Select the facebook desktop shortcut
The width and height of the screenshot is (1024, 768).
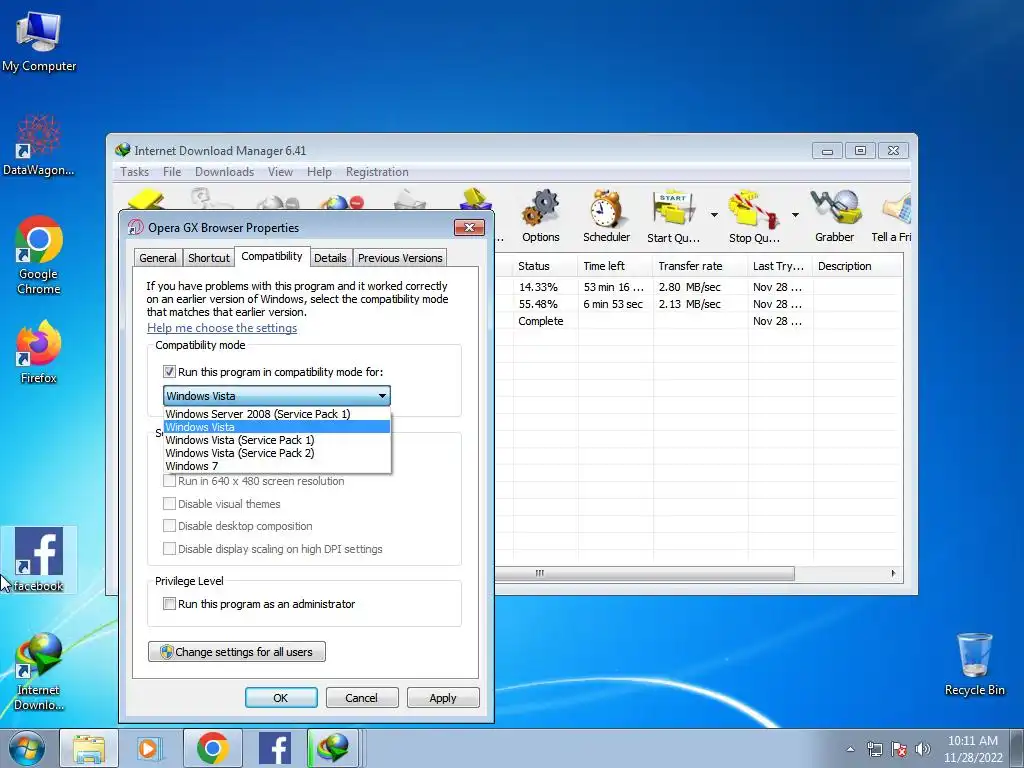pyautogui.click(x=39, y=560)
